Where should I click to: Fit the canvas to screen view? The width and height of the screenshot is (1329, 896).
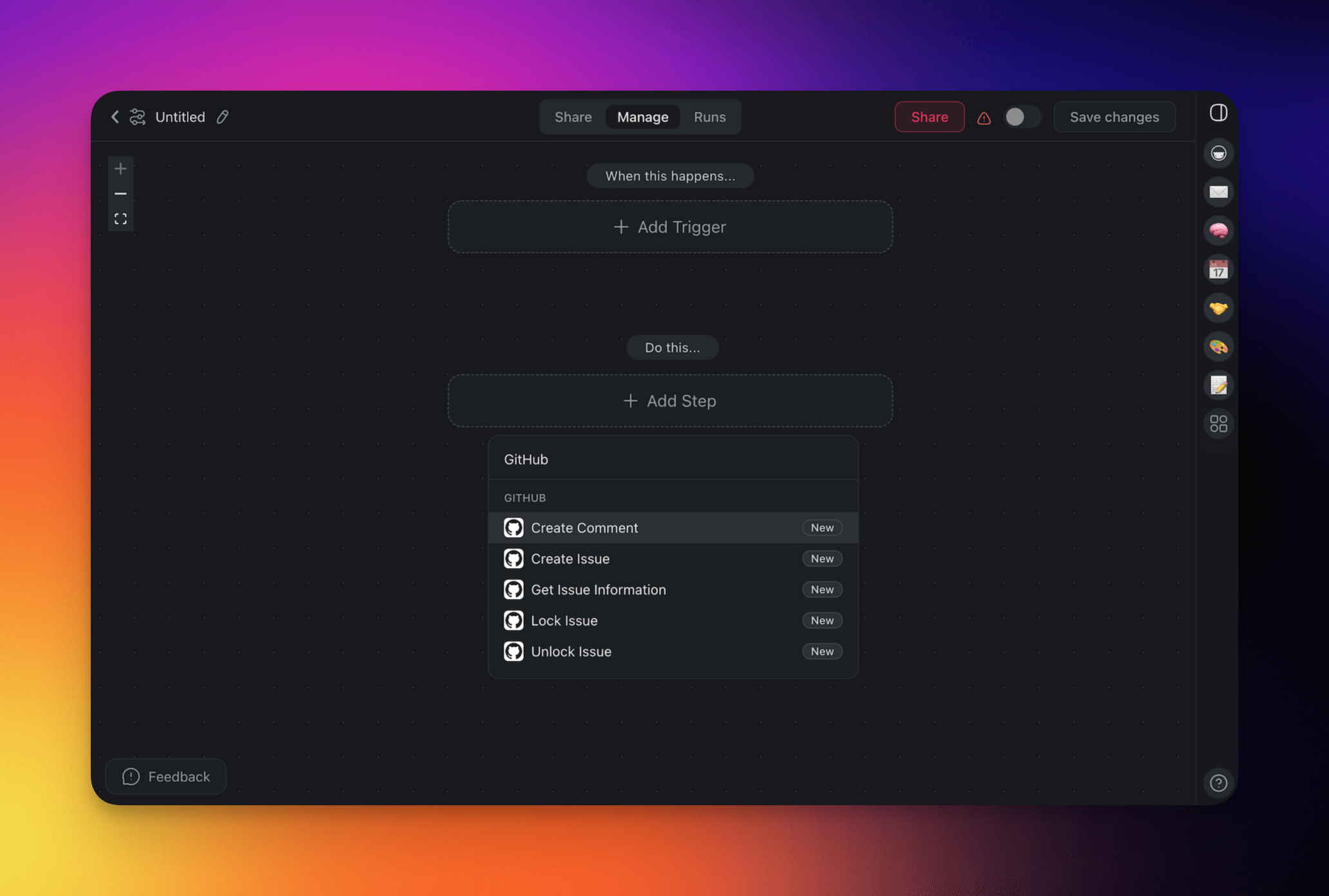tap(120, 219)
